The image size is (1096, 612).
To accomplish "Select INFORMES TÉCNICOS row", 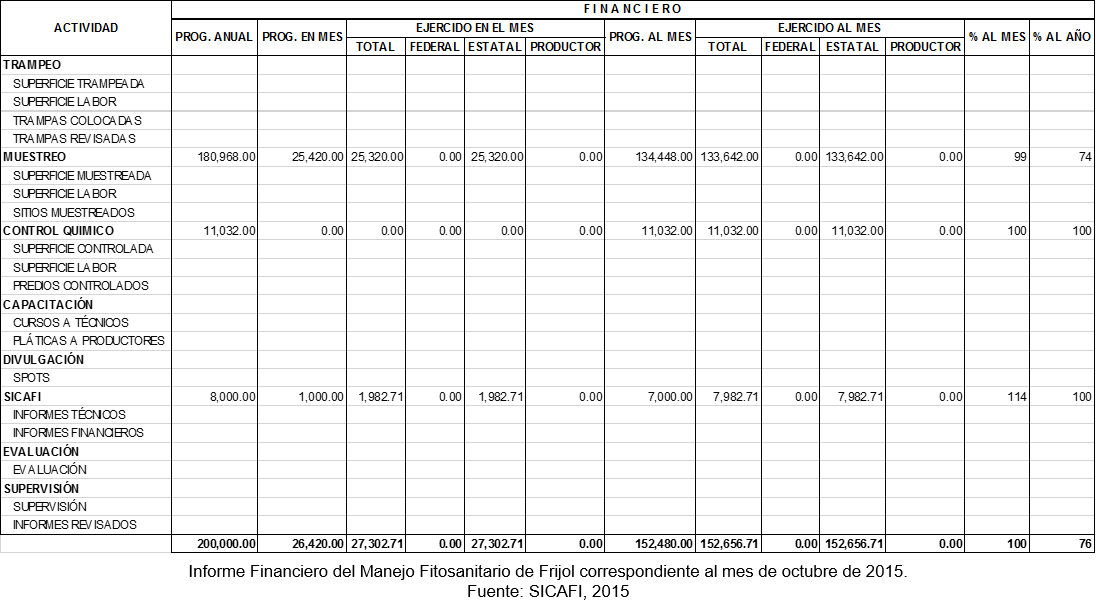I will tap(69, 416).
